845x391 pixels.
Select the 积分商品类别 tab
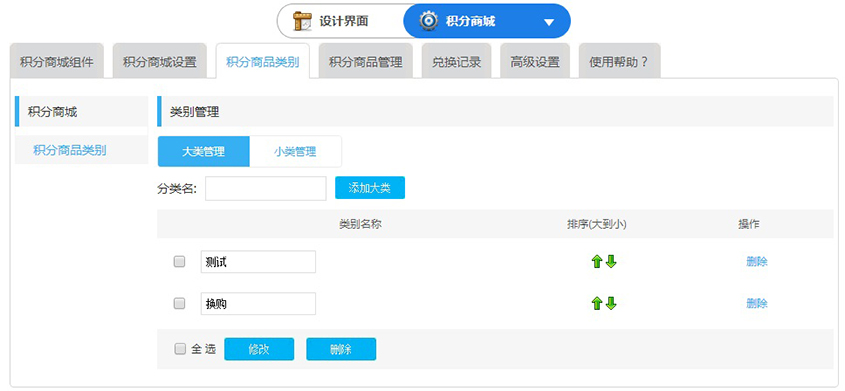point(262,61)
